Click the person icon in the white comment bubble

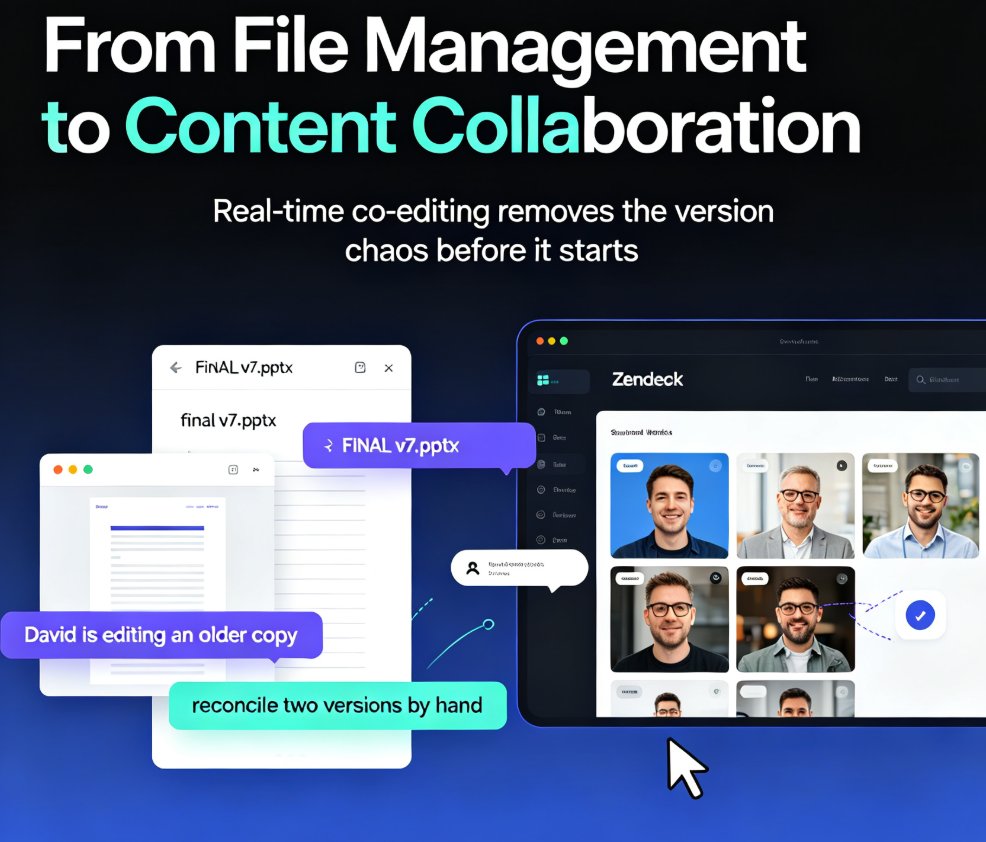(472, 568)
